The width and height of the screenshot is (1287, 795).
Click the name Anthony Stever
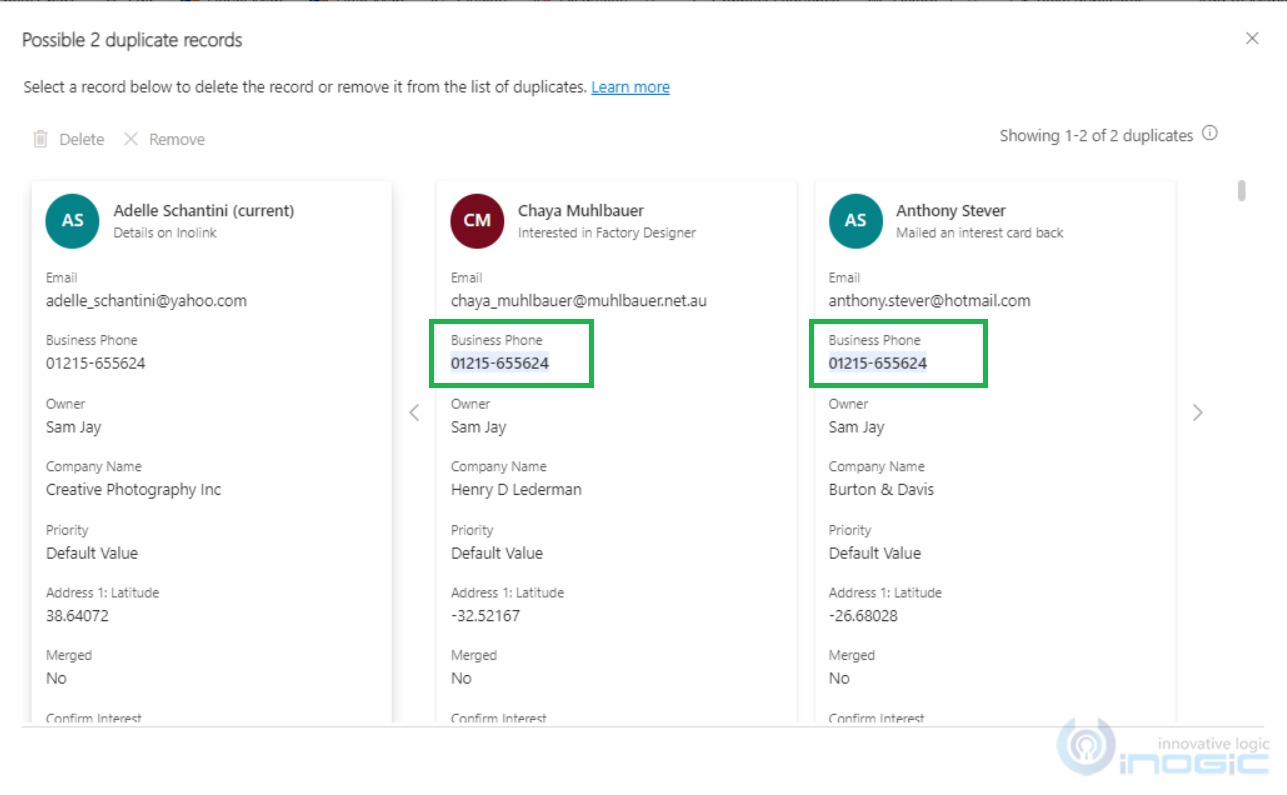pyautogui.click(x=951, y=211)
